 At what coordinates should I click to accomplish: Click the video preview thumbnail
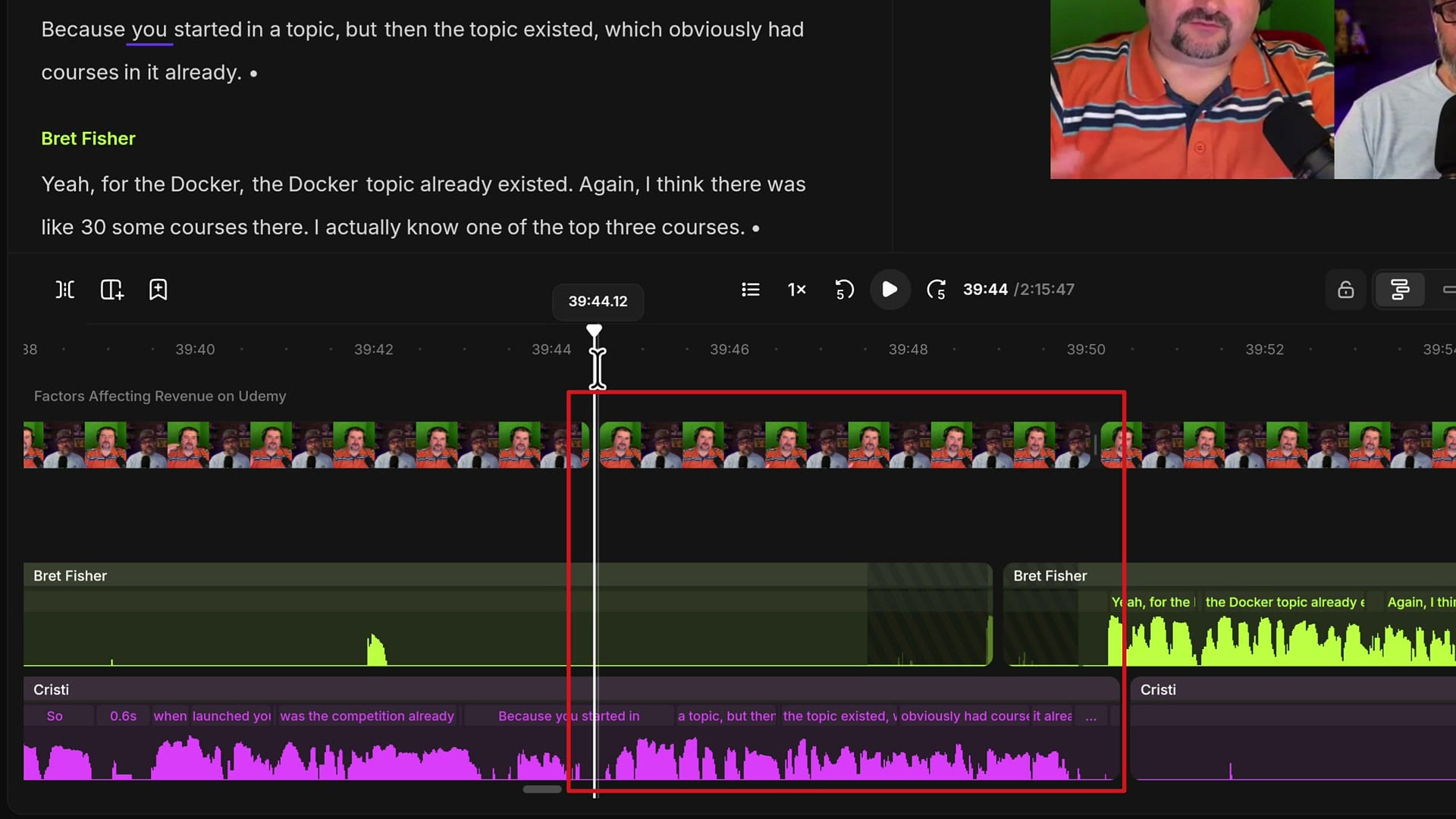1253,89
